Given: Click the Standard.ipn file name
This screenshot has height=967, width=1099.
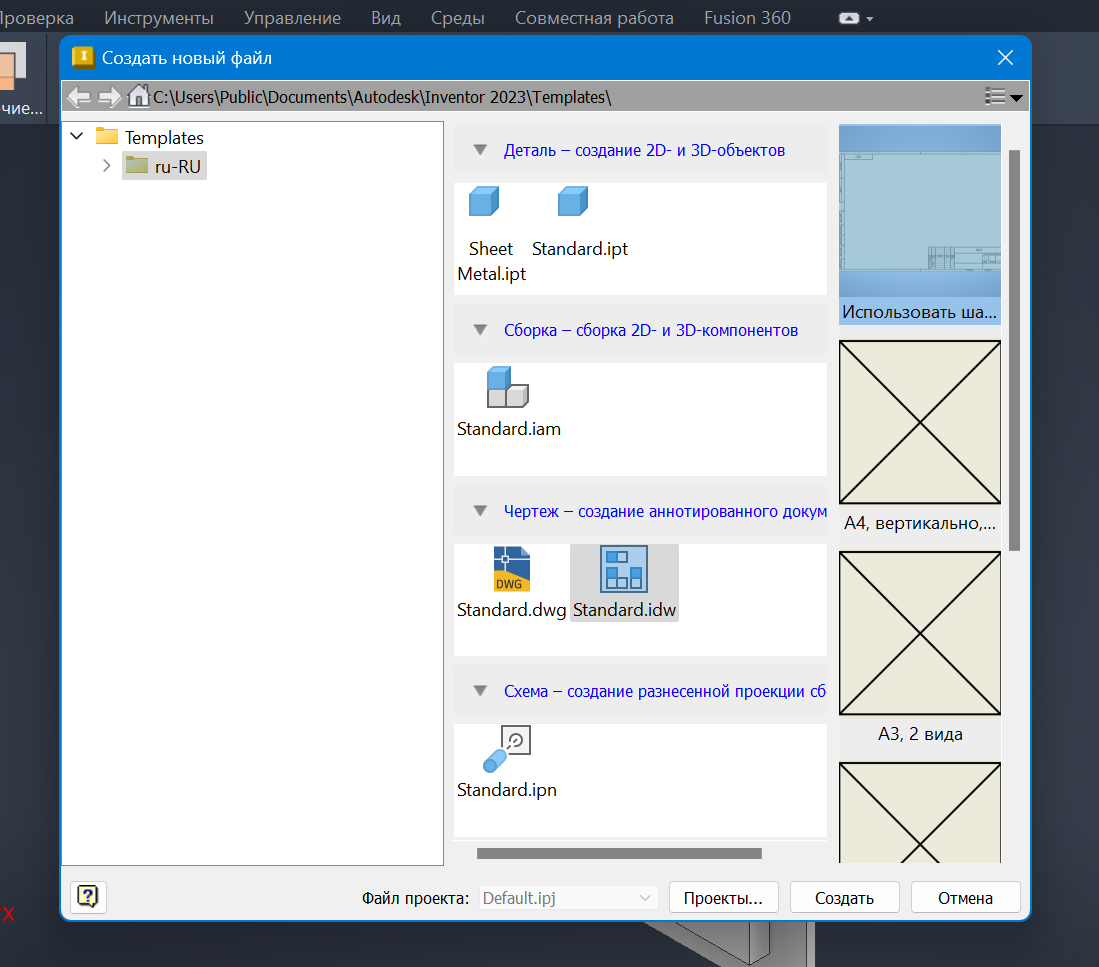Looking at the screenshot, I should [507, 790].
